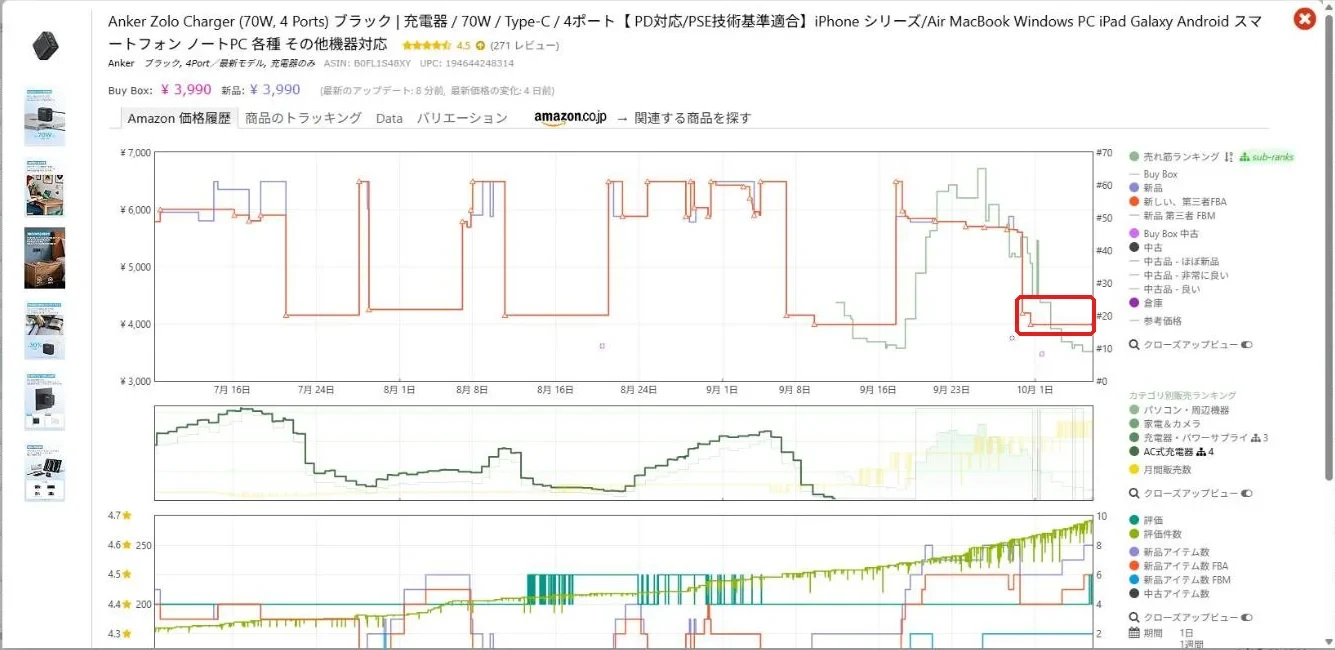Screen dimensions: 1335x650
Task: Click the star rating icons in the title
Action: point(428,46)
